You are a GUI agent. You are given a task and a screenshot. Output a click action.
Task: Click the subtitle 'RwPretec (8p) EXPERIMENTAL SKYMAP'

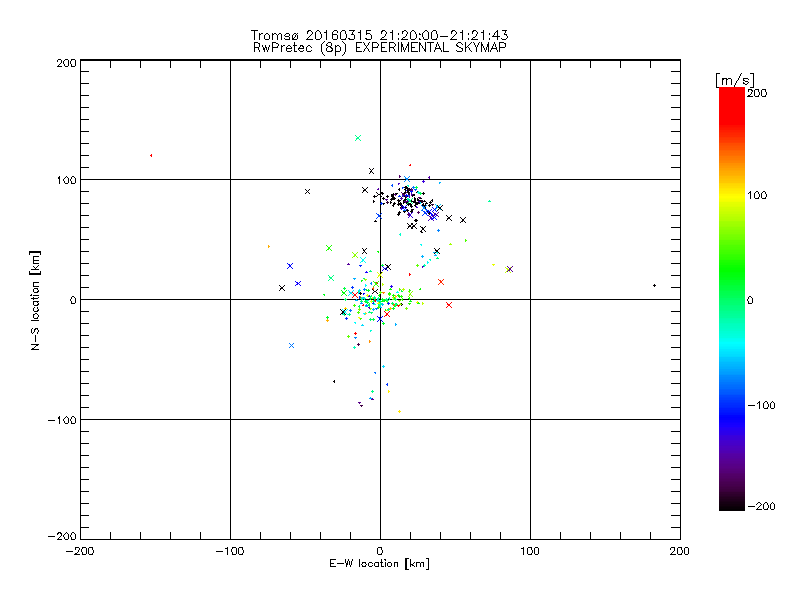[379, 48]
